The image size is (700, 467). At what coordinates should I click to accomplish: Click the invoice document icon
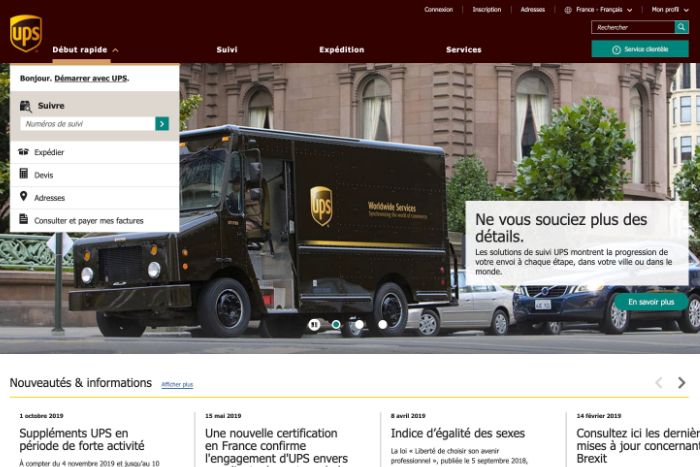point(24,220)
